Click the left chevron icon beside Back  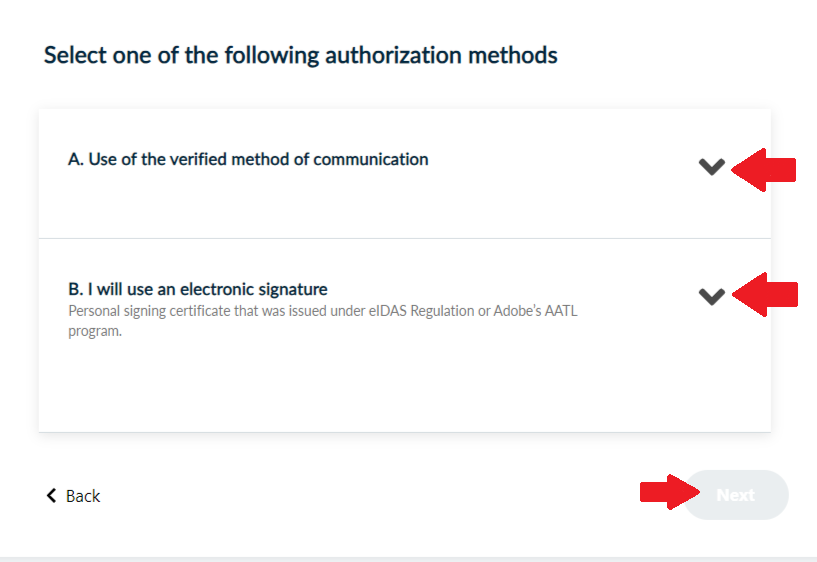pyautogui.click(x=51, y=495)
